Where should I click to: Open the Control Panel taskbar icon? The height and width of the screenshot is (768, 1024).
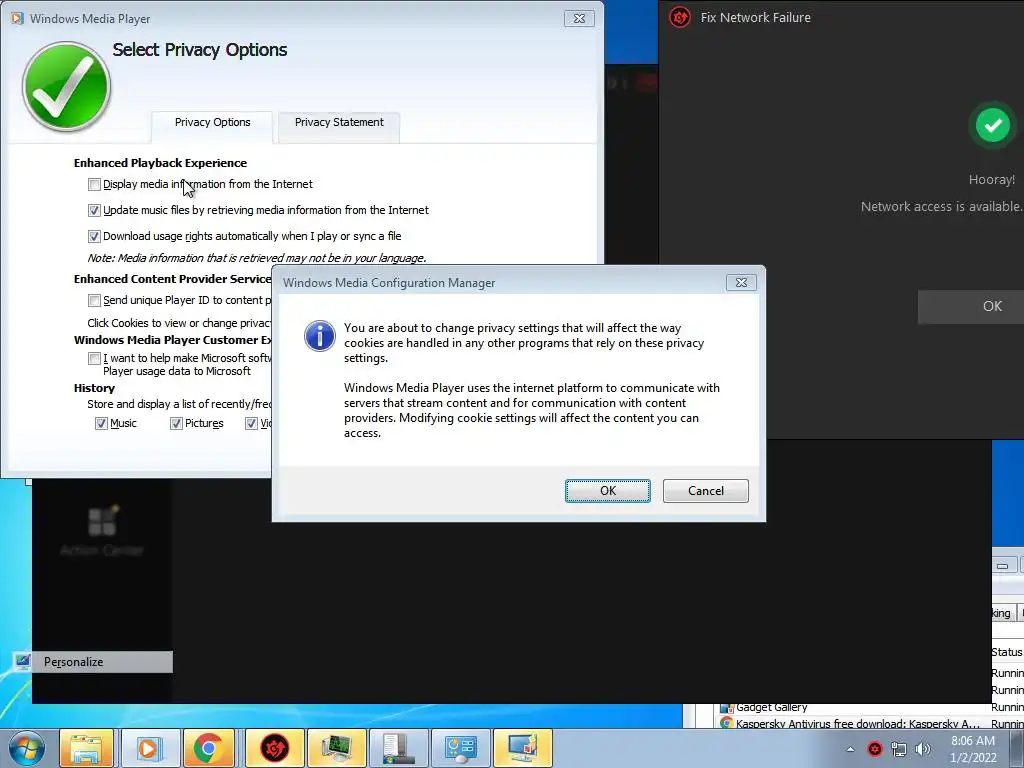[x=460, y=748]
